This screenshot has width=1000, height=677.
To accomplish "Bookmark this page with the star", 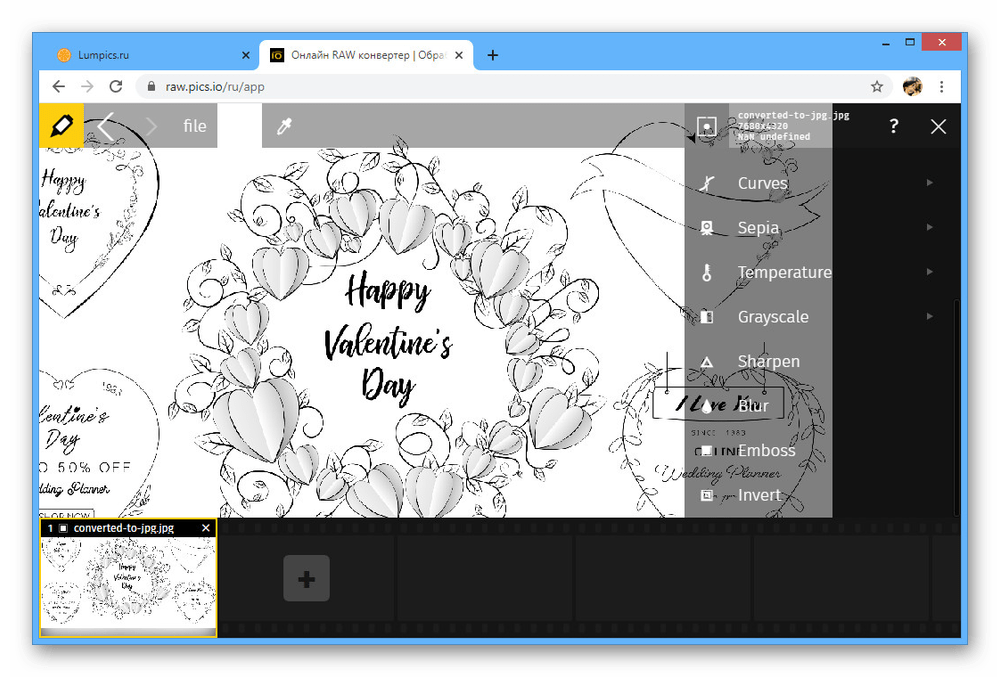I will [x=877, y=86].
